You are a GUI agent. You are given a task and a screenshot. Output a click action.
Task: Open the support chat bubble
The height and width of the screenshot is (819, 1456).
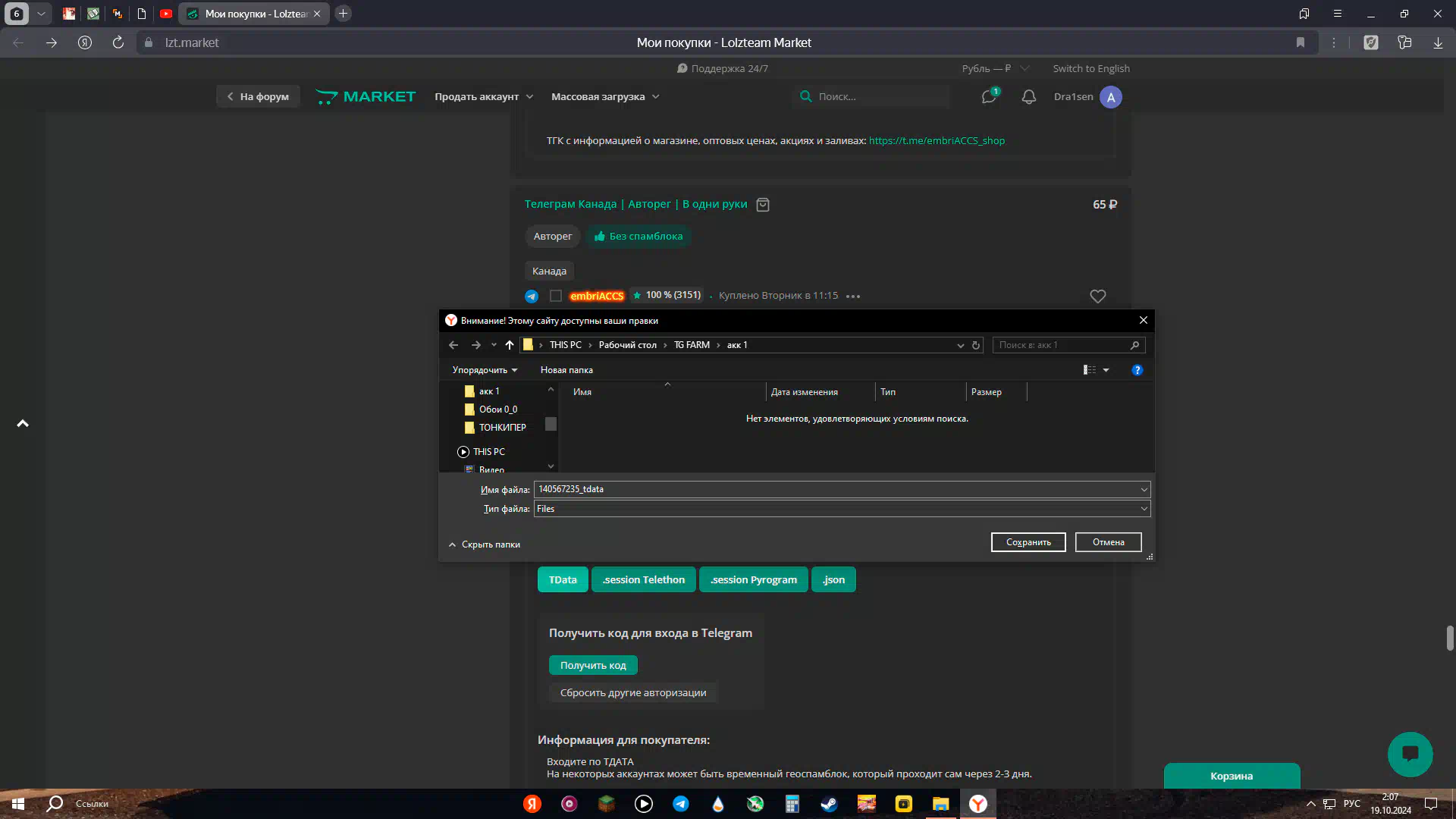(1410, 754)
